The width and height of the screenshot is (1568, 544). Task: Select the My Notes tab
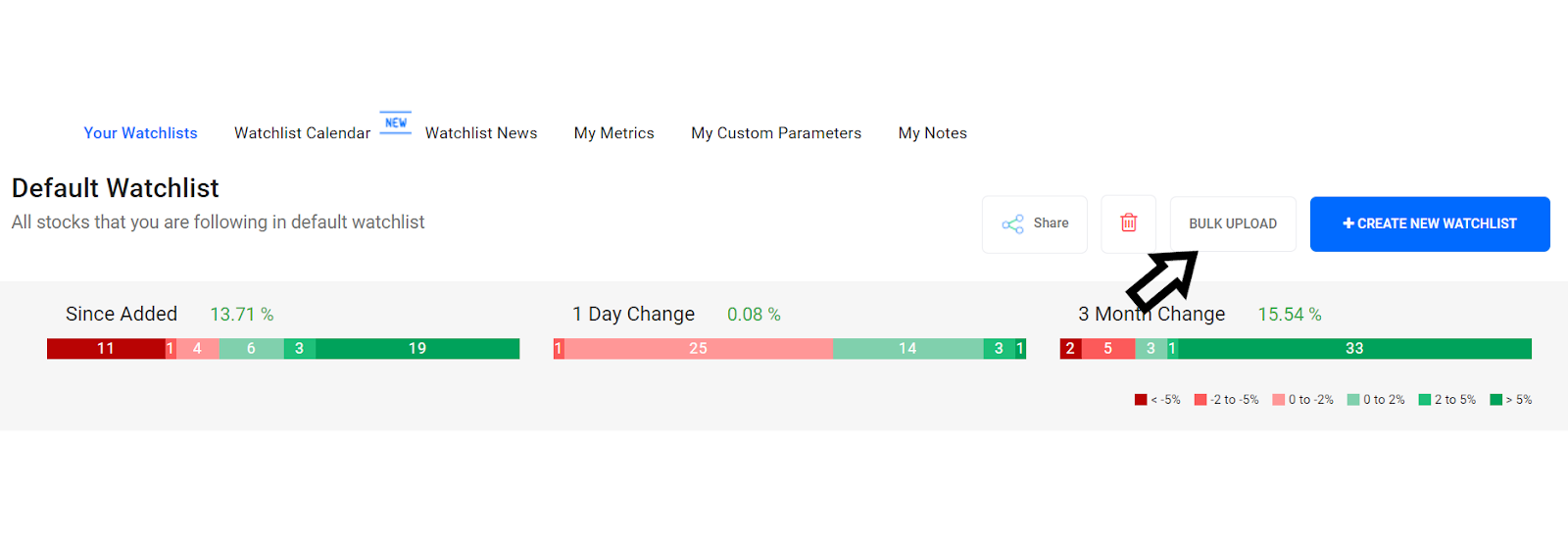click(x=933, y=133)
